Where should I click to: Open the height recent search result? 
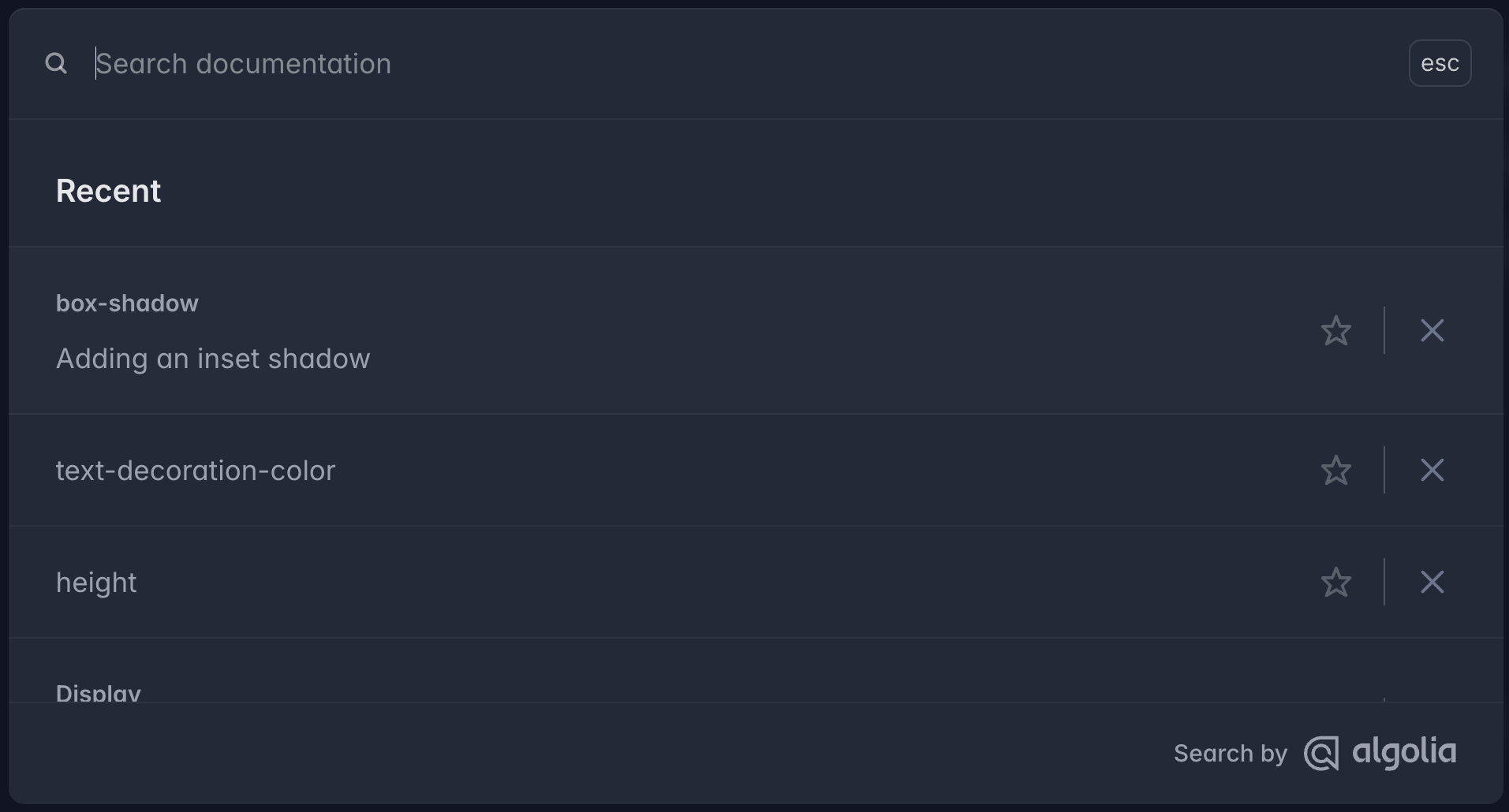(x=96, y=583)
